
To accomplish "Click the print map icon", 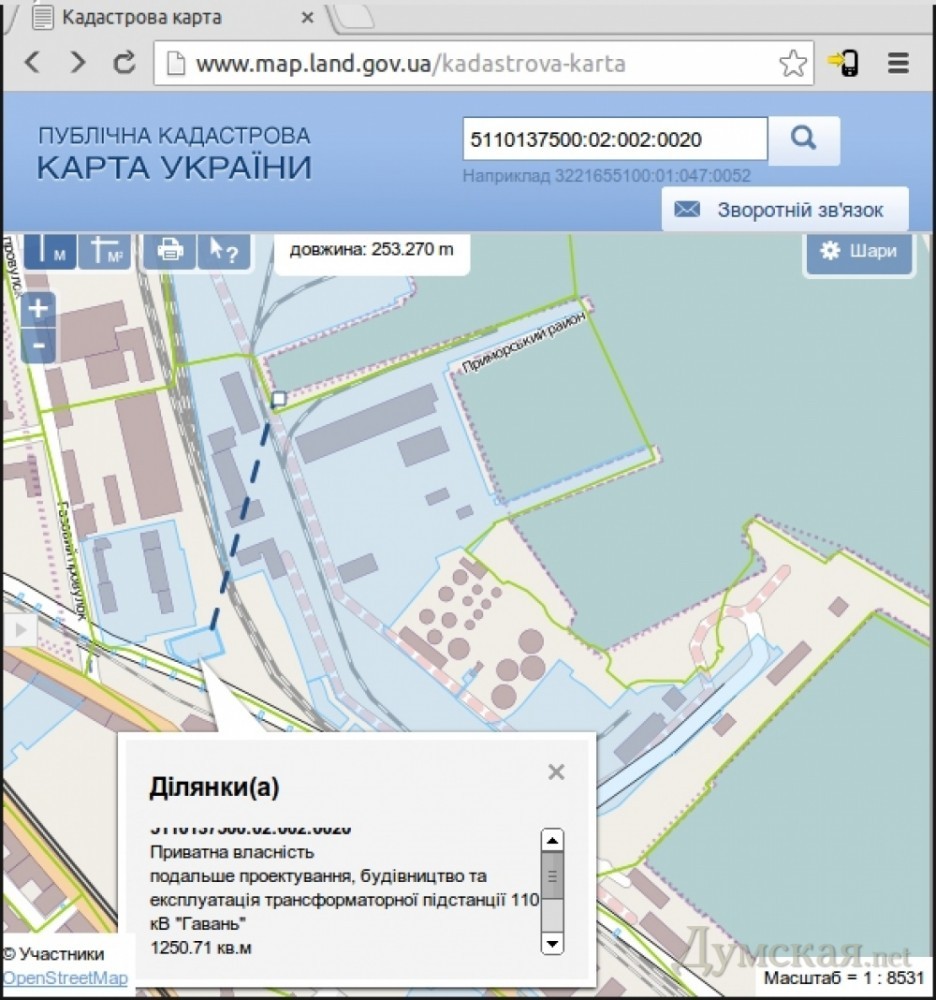I will [x=170, y=251].
